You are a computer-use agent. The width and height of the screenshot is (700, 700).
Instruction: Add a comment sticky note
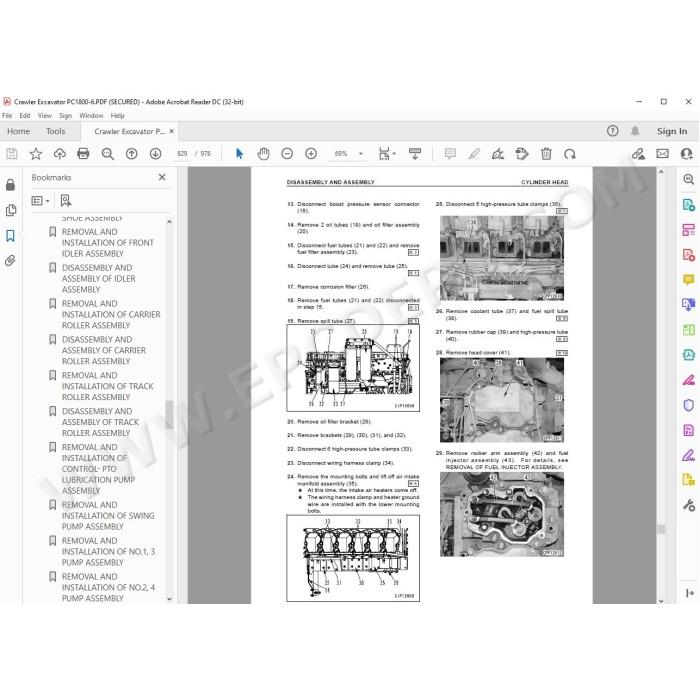coord(450,154)
